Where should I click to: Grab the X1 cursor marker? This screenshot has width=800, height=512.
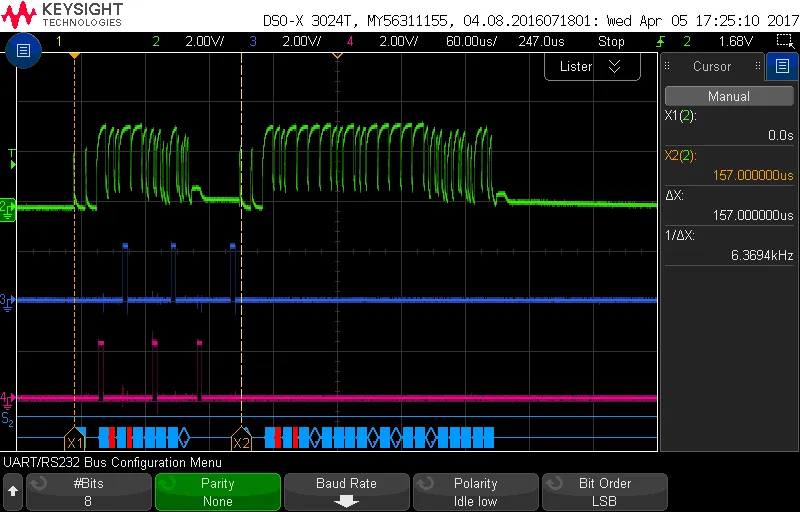click(x=74, y=440)
